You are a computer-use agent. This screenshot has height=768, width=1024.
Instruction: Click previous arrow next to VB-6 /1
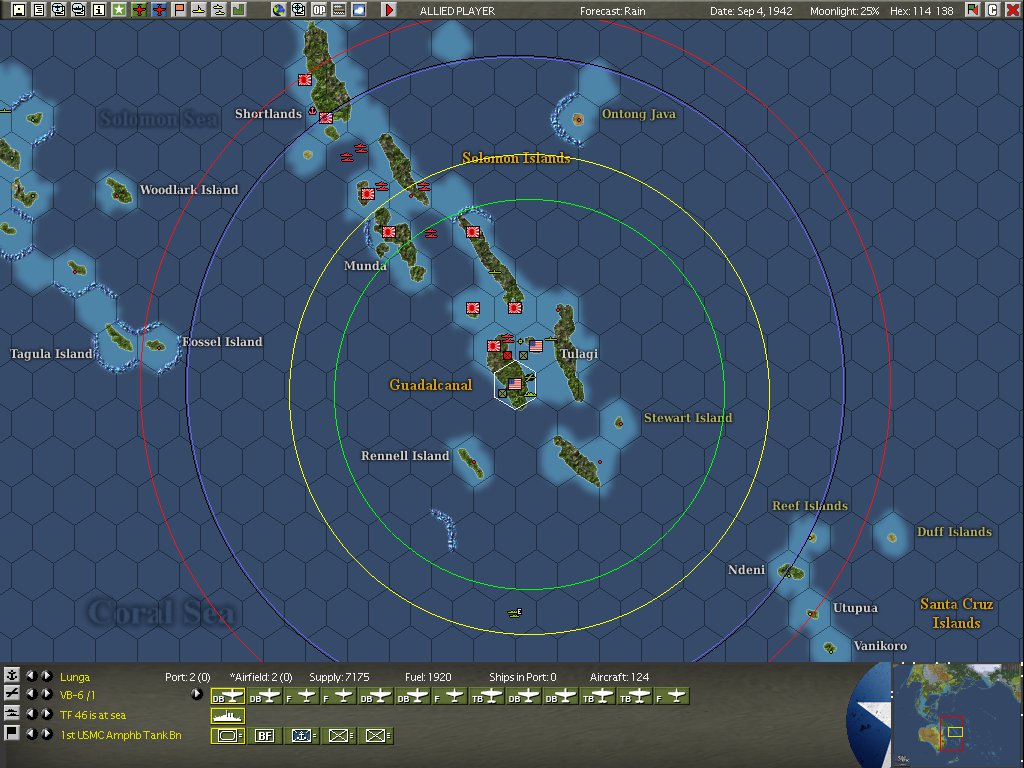click(31, 694)
